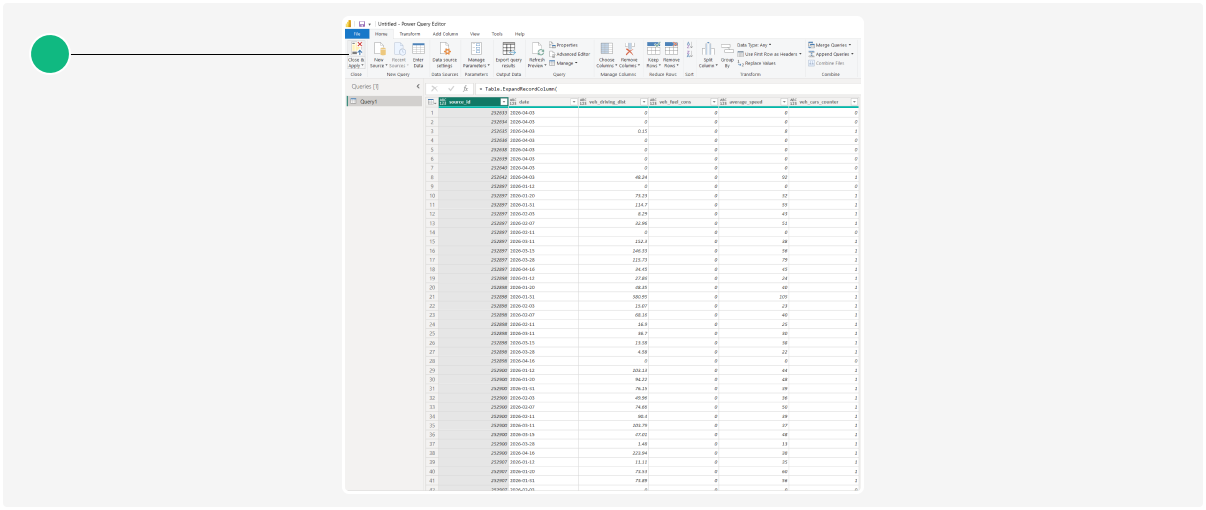Screen dimensions: 1206x510
Task: Open the average_speed column filter dropdown
Action: (x=784, y=102)
